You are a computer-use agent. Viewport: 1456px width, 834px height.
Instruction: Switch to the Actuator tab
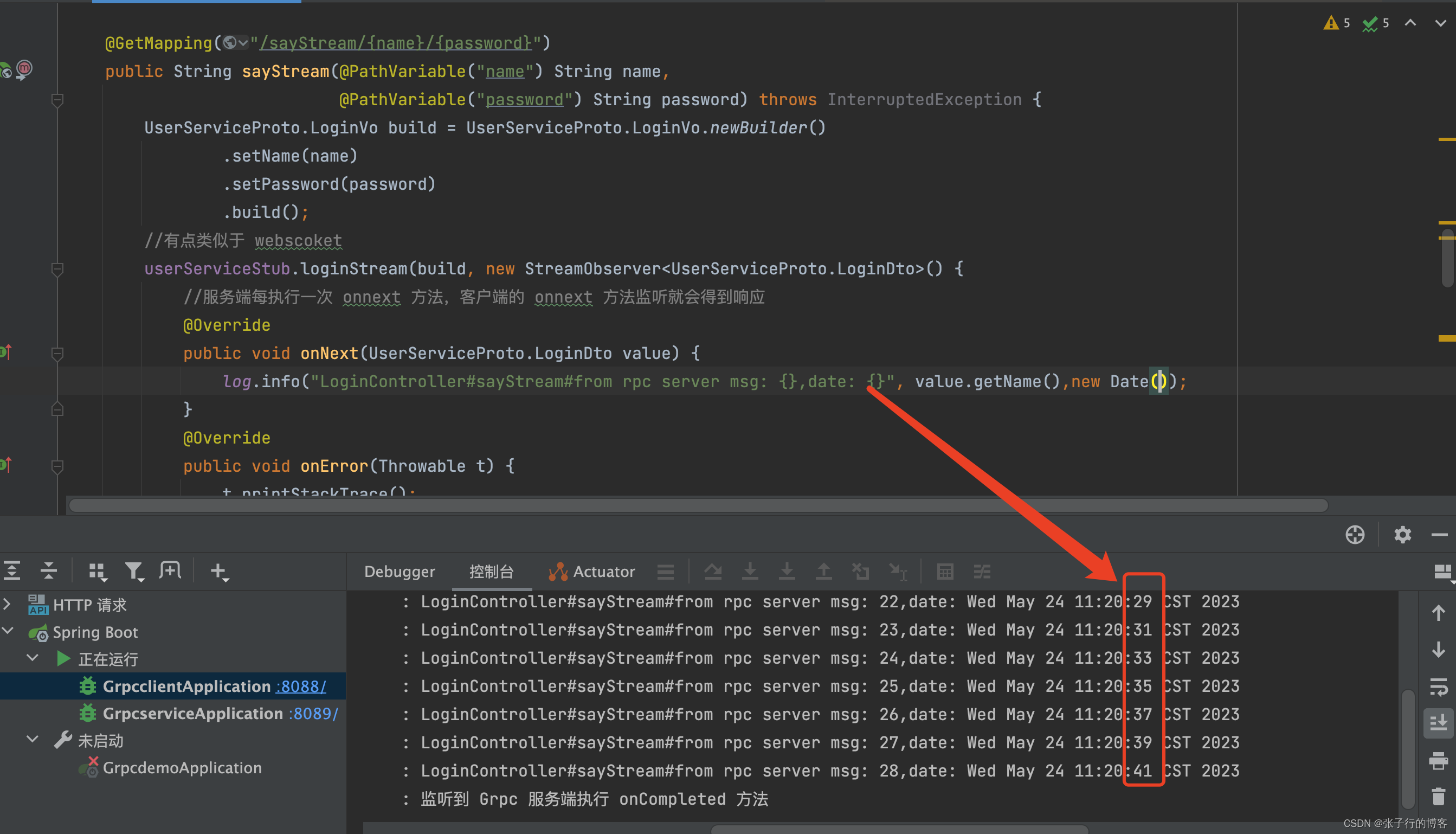pos(592,572)
